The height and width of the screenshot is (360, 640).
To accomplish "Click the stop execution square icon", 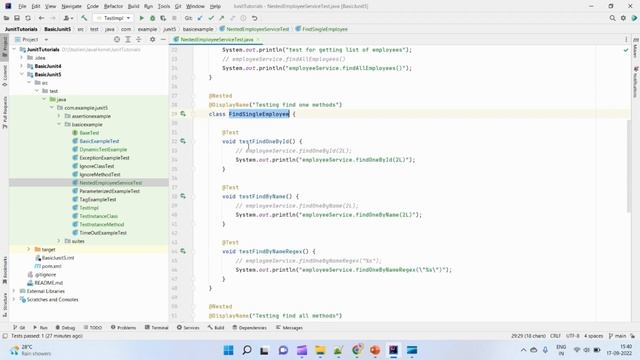I will click(x=174, y=18).
